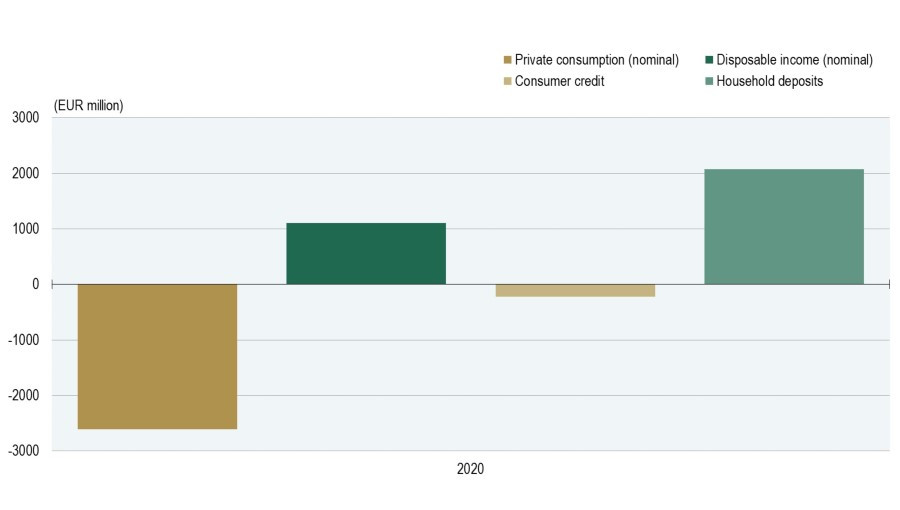Image resolution: width=900 pixels, height=510 pixels.
Task: Select the Disposable income (nominal) legend label
Action: (x=794, y=60)
